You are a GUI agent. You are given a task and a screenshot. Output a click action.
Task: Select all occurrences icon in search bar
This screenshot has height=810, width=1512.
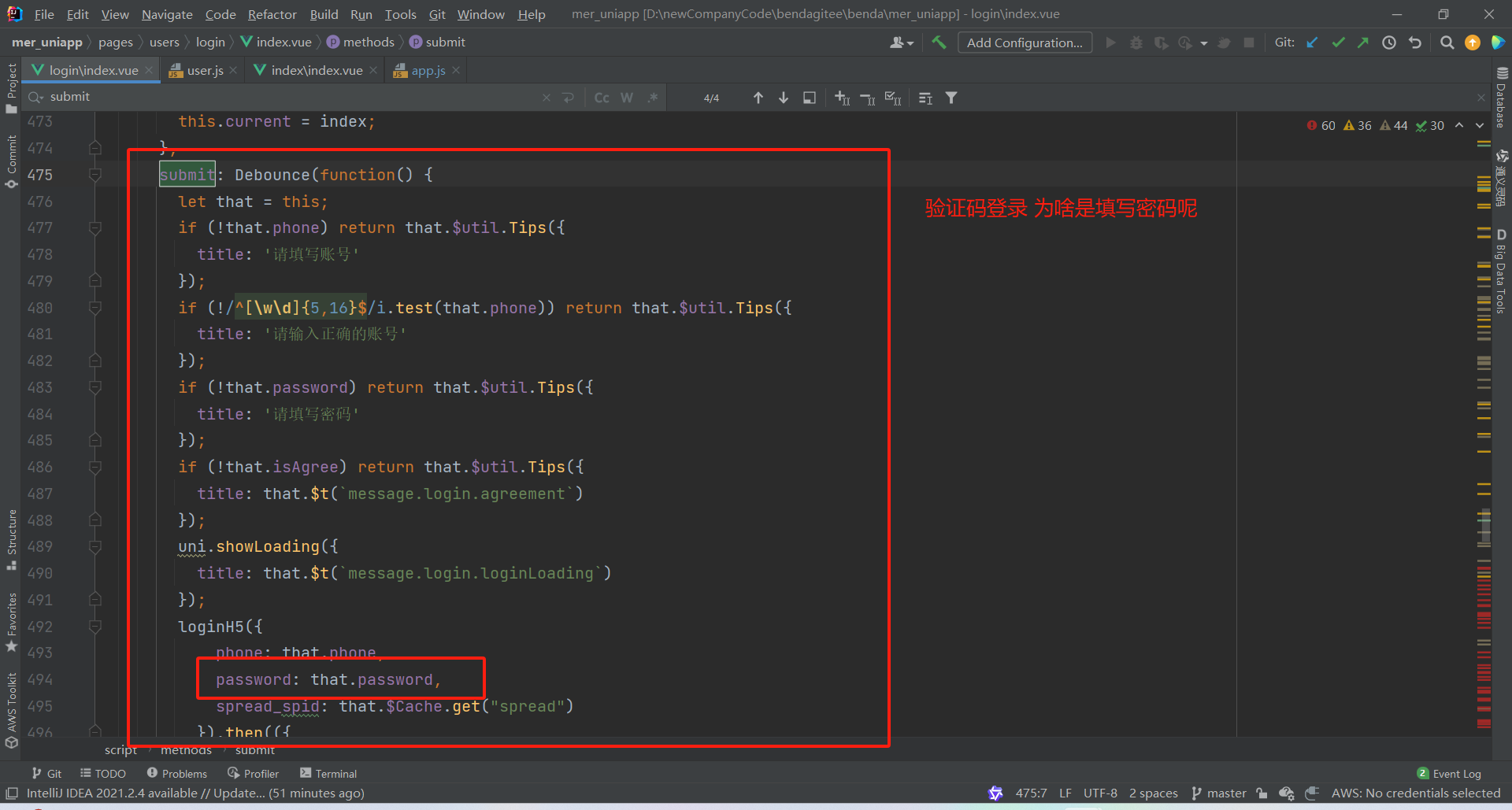click(x=892, y=98)
